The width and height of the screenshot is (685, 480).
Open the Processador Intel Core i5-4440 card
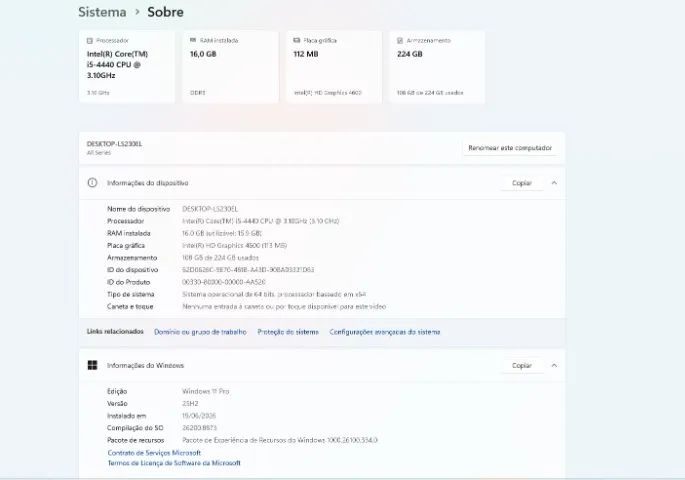[127, 67]
